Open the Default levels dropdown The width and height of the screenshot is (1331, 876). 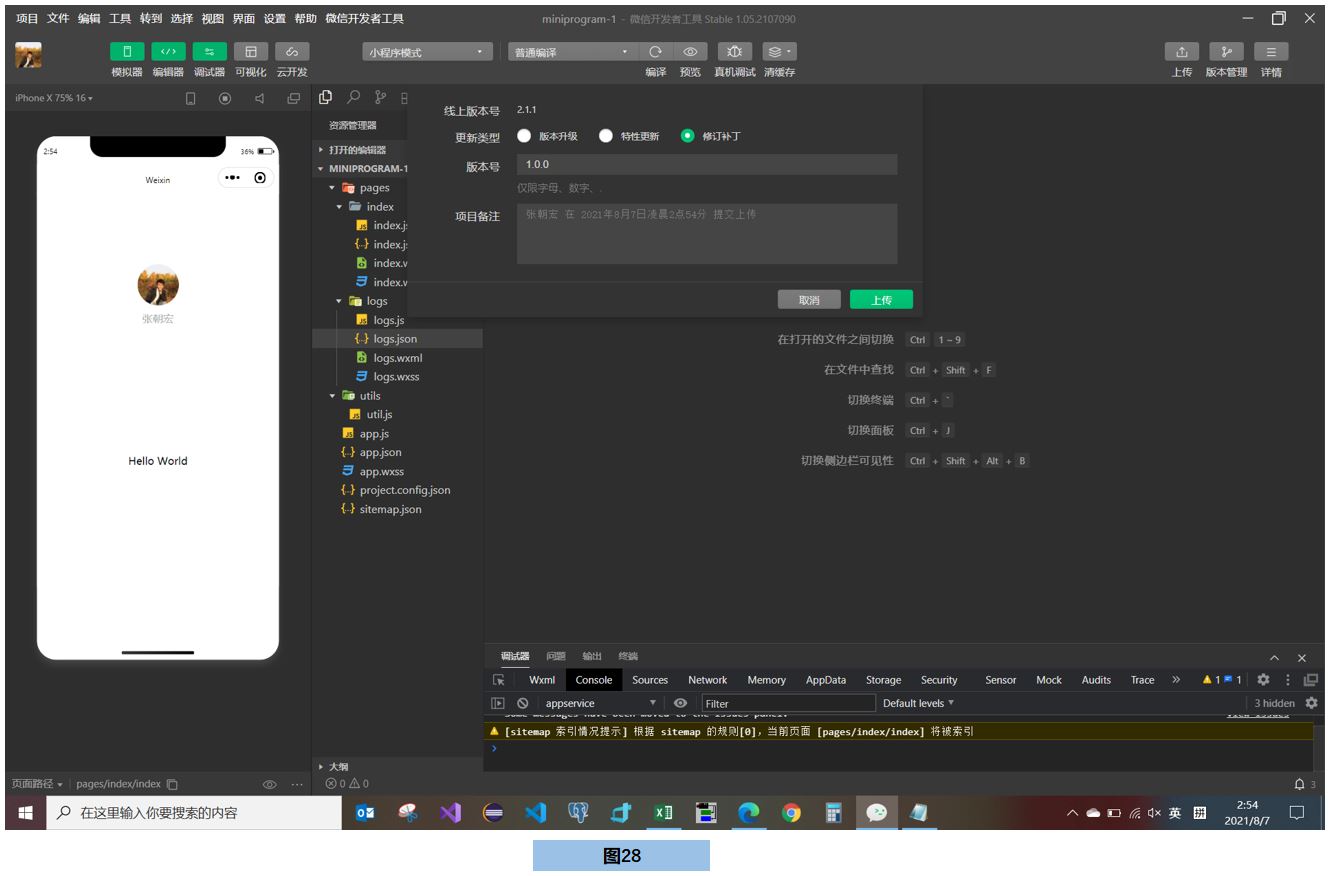coord(918,703)
